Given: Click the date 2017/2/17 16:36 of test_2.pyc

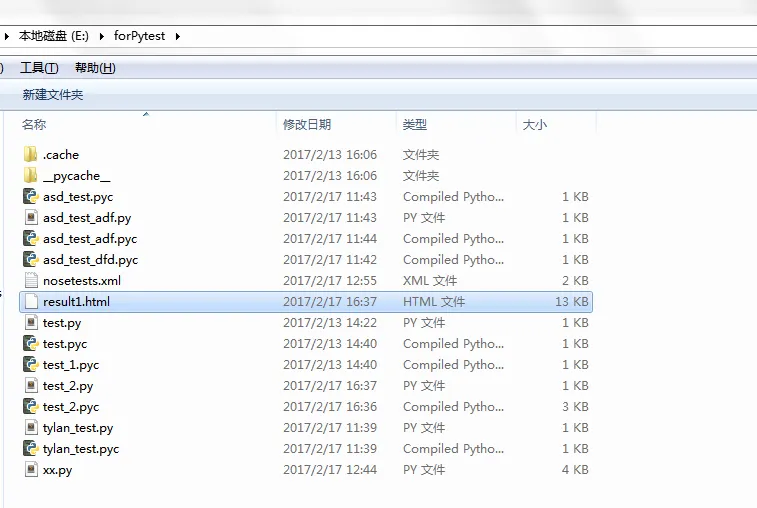Looking at the screenshot, I should click(x=330, y=407).
